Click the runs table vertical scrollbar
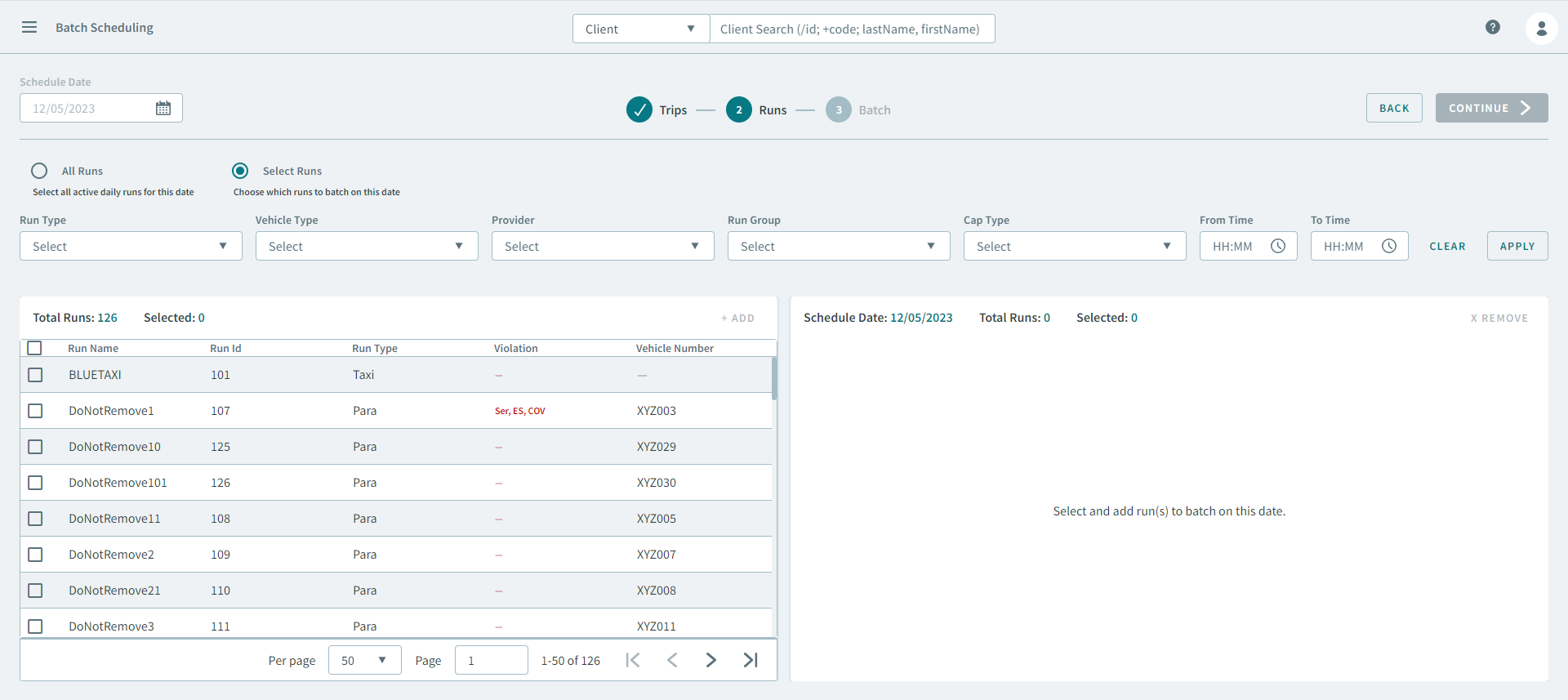Image resolution: width=1568 pixels, height=700 pixels. 773,379
